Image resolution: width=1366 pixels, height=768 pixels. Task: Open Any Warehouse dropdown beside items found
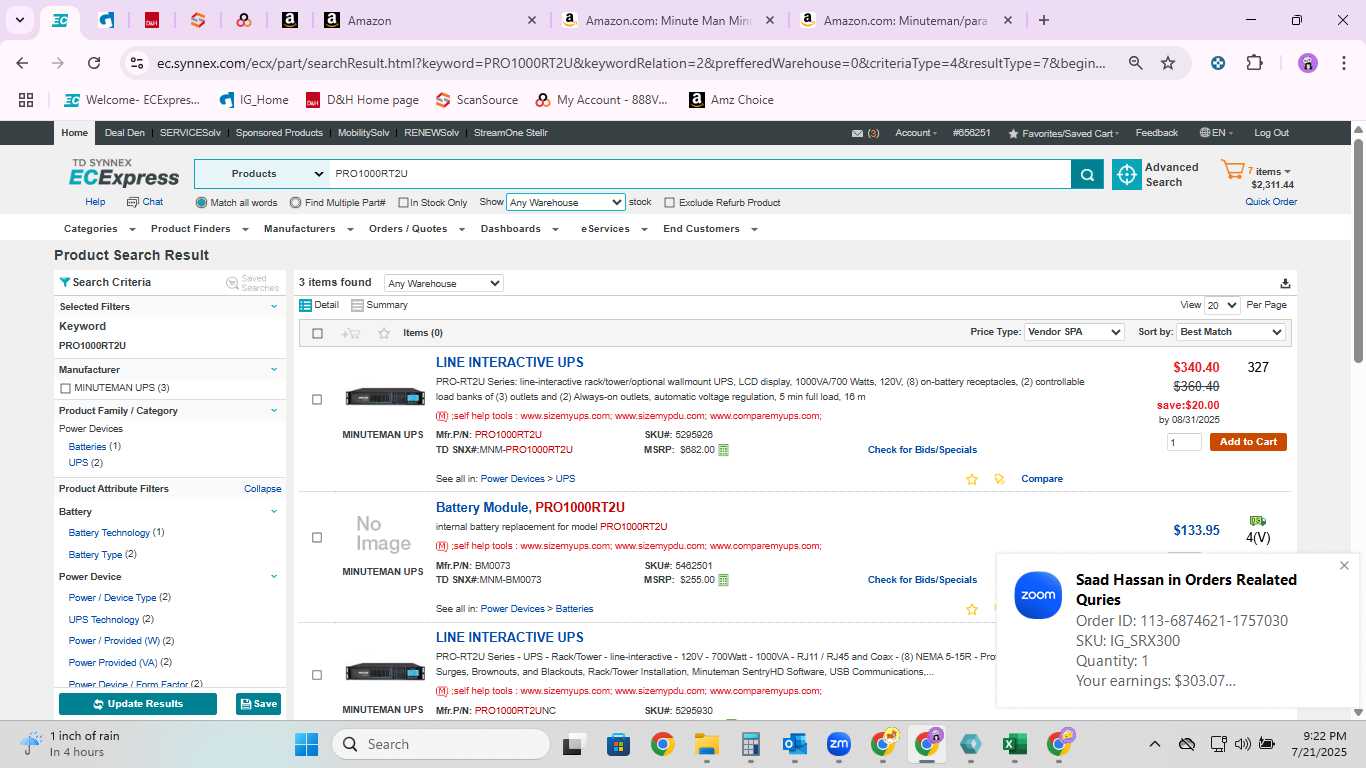[x=443, y=283]
